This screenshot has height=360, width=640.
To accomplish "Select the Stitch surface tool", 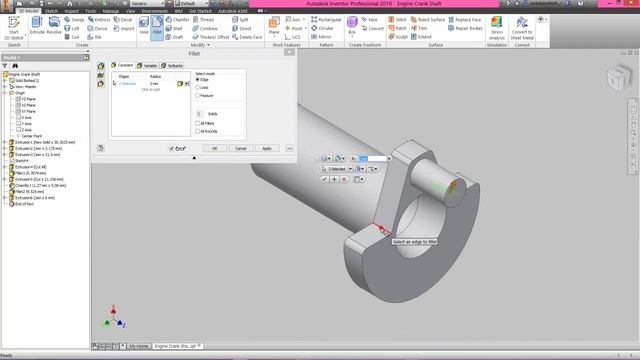I will coord(397,20).
